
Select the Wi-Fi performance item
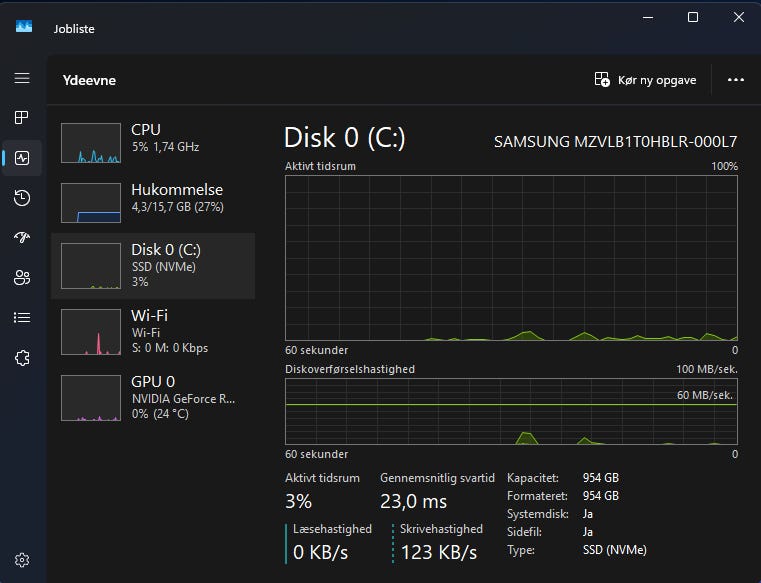click(153, 331)
